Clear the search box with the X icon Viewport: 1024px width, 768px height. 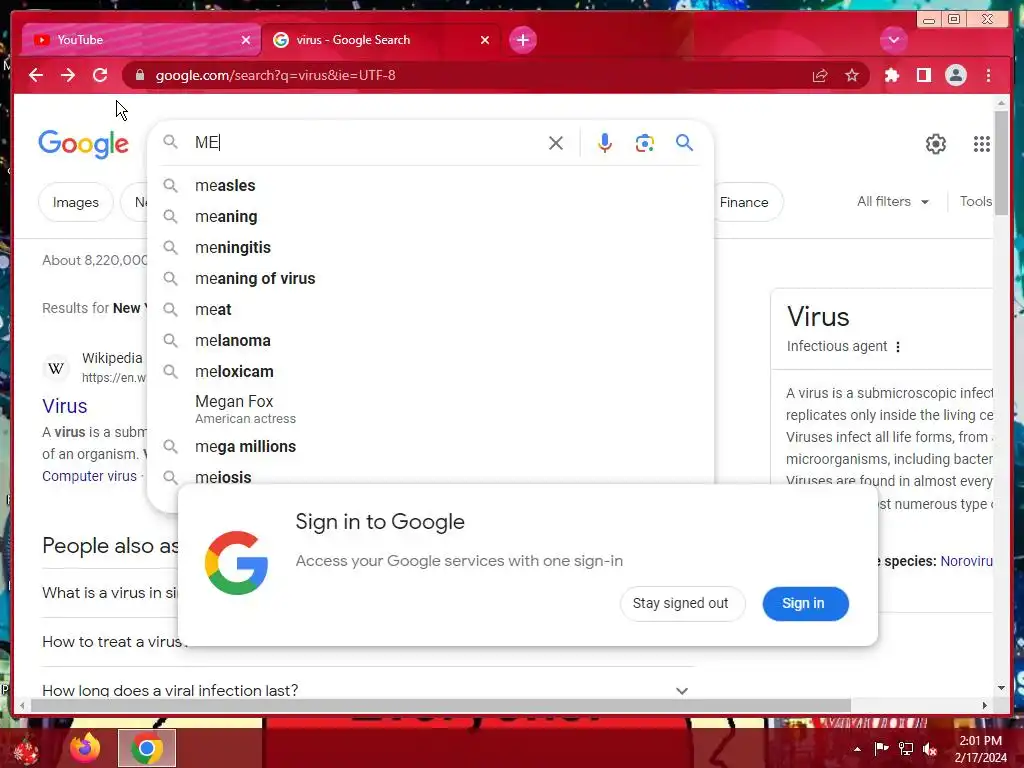coord(556,143)
